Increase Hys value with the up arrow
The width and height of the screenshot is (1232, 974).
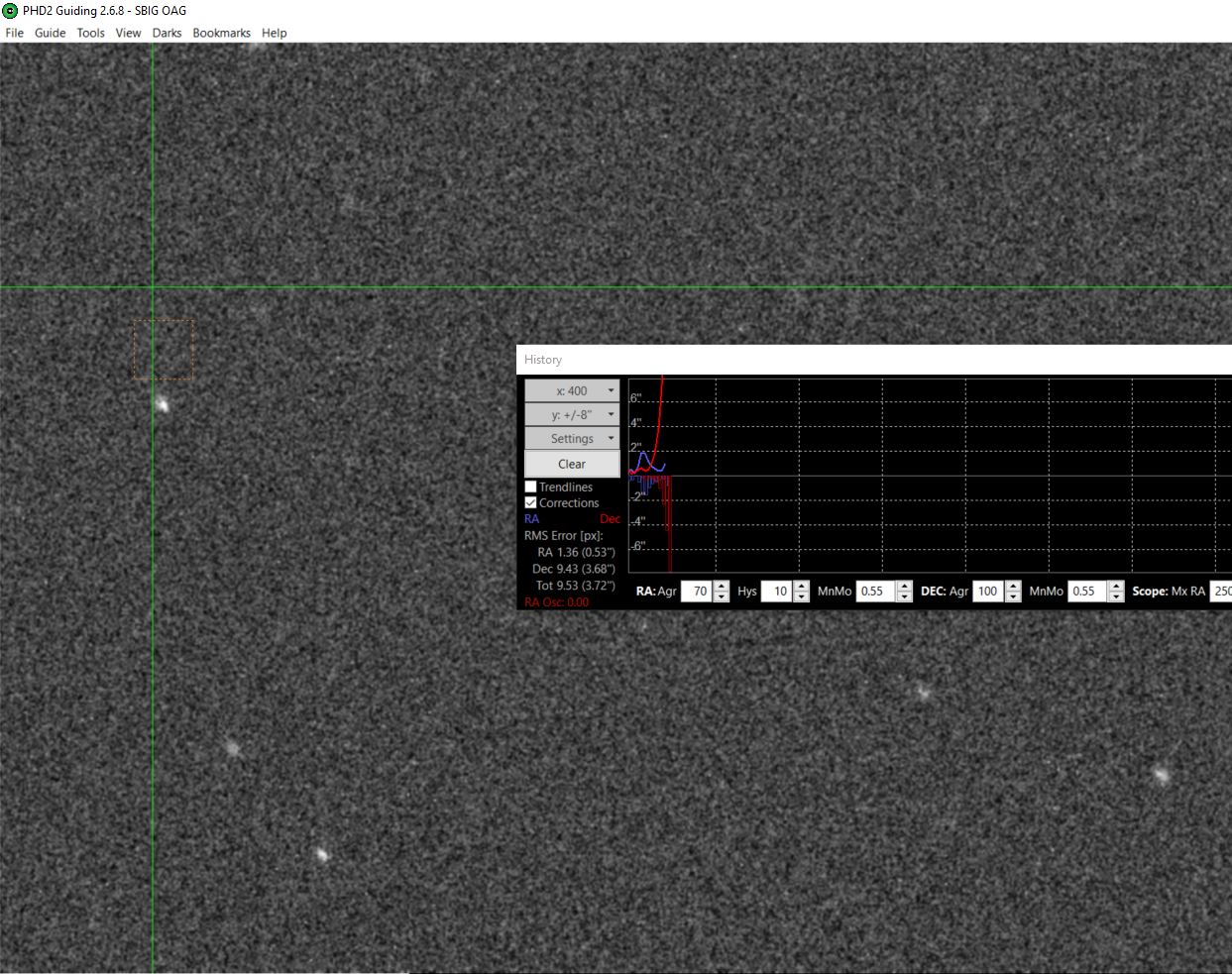802,586
